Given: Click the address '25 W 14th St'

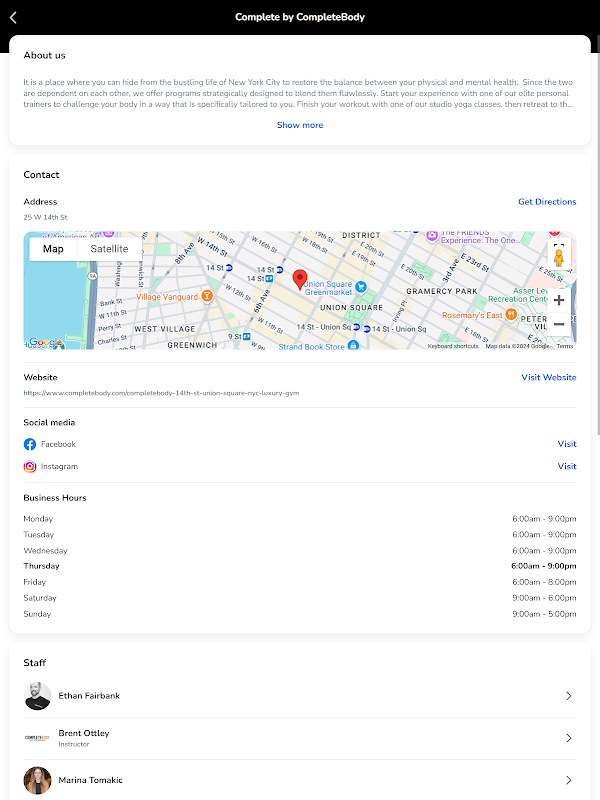Looking at the screenshot, I should 45,217.
